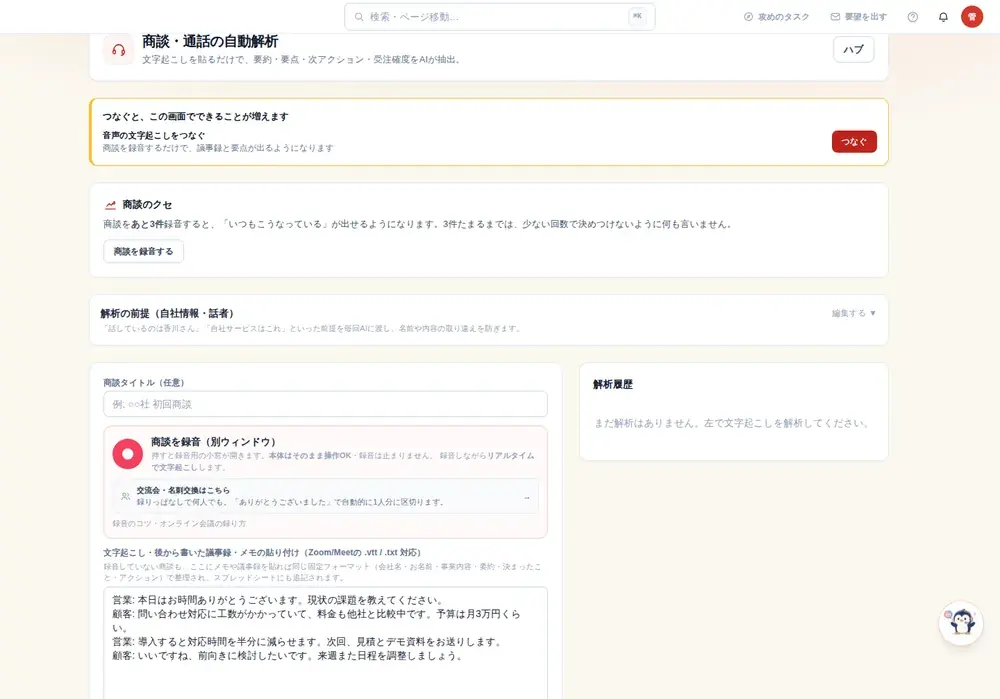Click the 商談のクセ heading
Image resolution: width=1000 pixels, height=699 pixels.
pyautogui.click(x=147, y=205)
